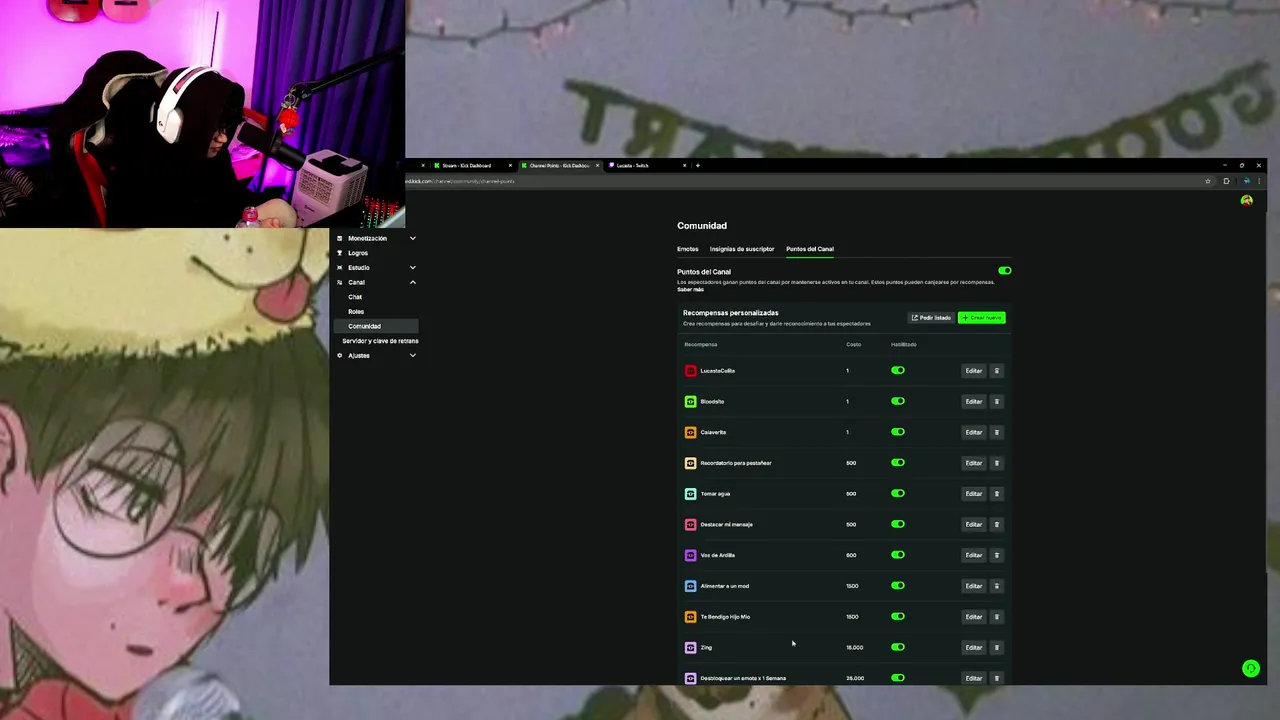Toggle the Calaverita reward off
The image size is (1280, 720).
[x=898, y=432]
